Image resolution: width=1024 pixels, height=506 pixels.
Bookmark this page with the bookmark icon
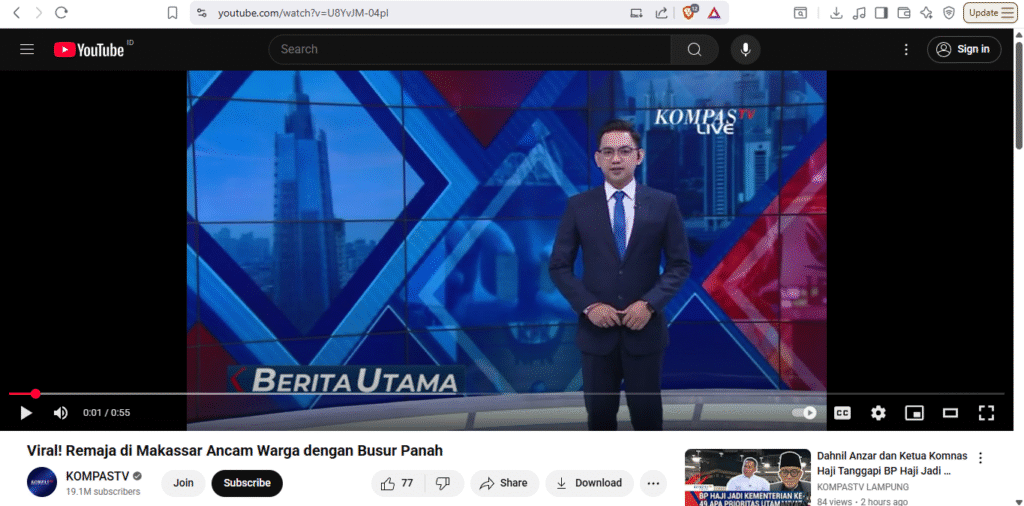[172, 13]
